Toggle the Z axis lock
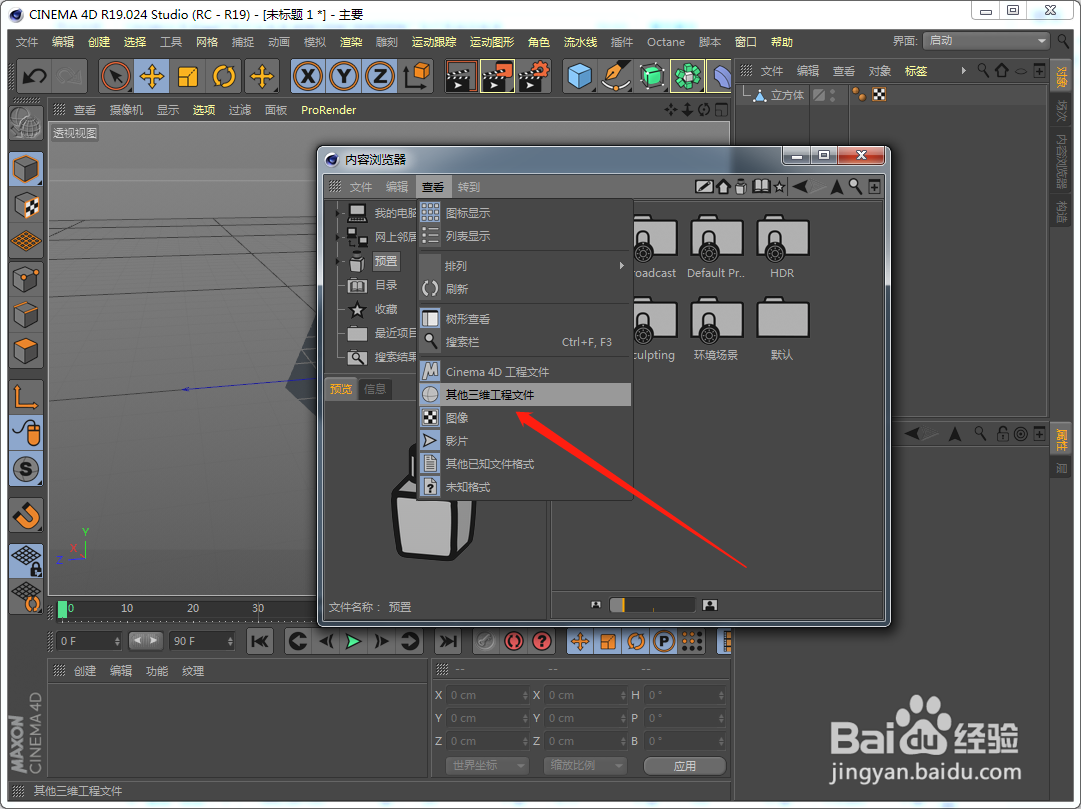The image size is (1081, 809). click(x=381, y=76)
